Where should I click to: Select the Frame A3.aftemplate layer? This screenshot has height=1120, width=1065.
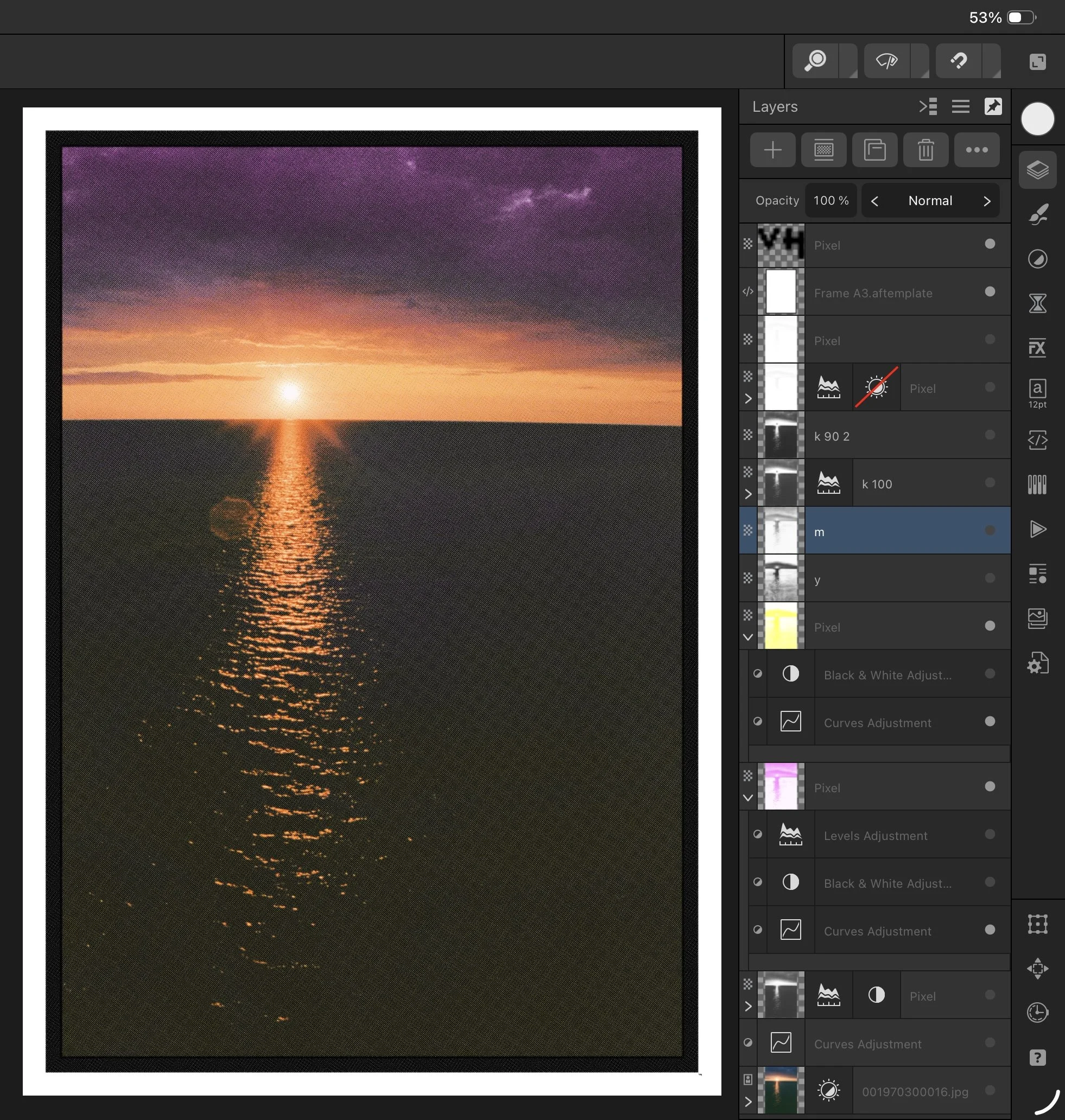(875, 291)
